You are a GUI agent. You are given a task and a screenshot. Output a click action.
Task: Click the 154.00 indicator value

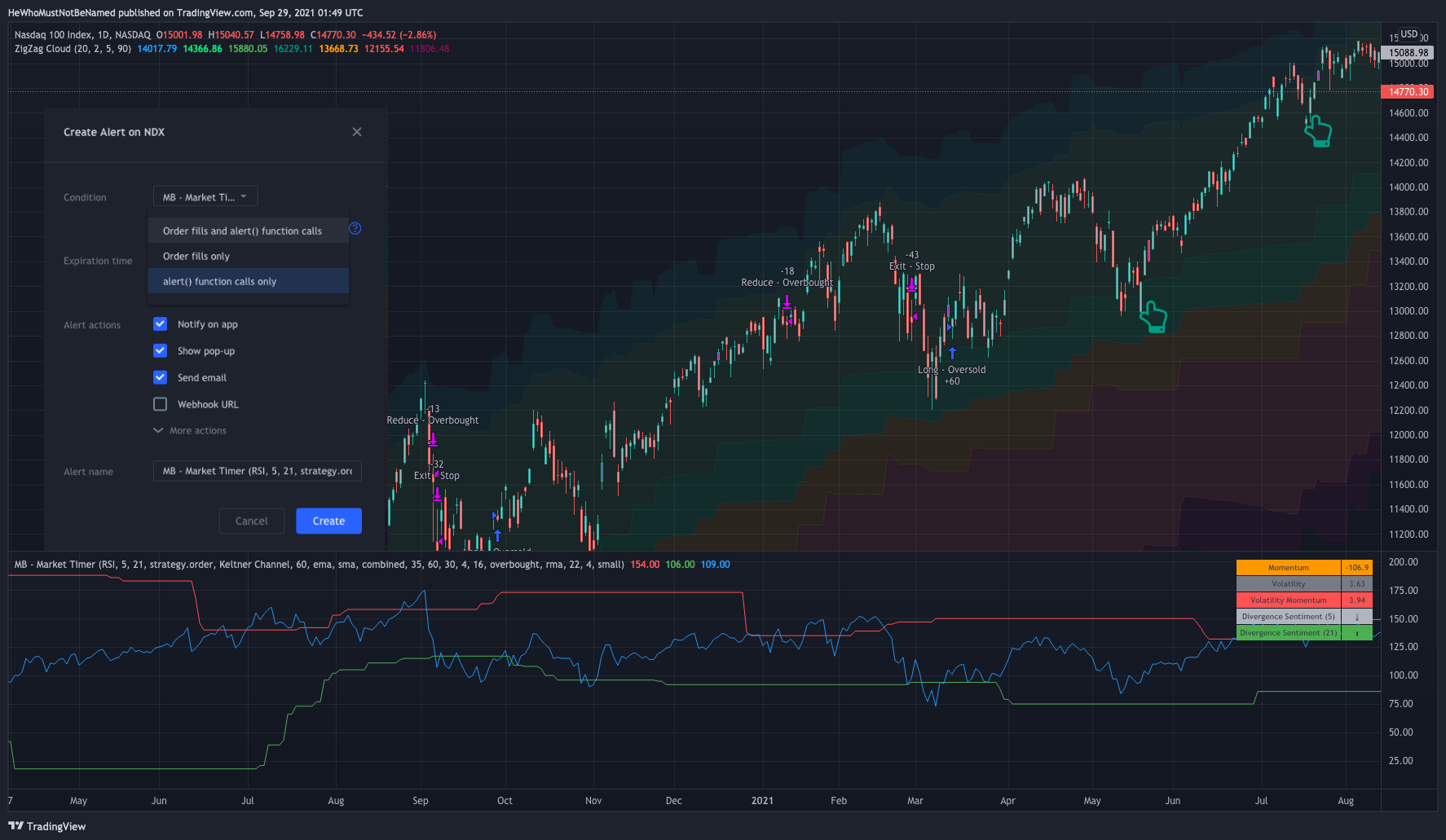tap(645, 565)
